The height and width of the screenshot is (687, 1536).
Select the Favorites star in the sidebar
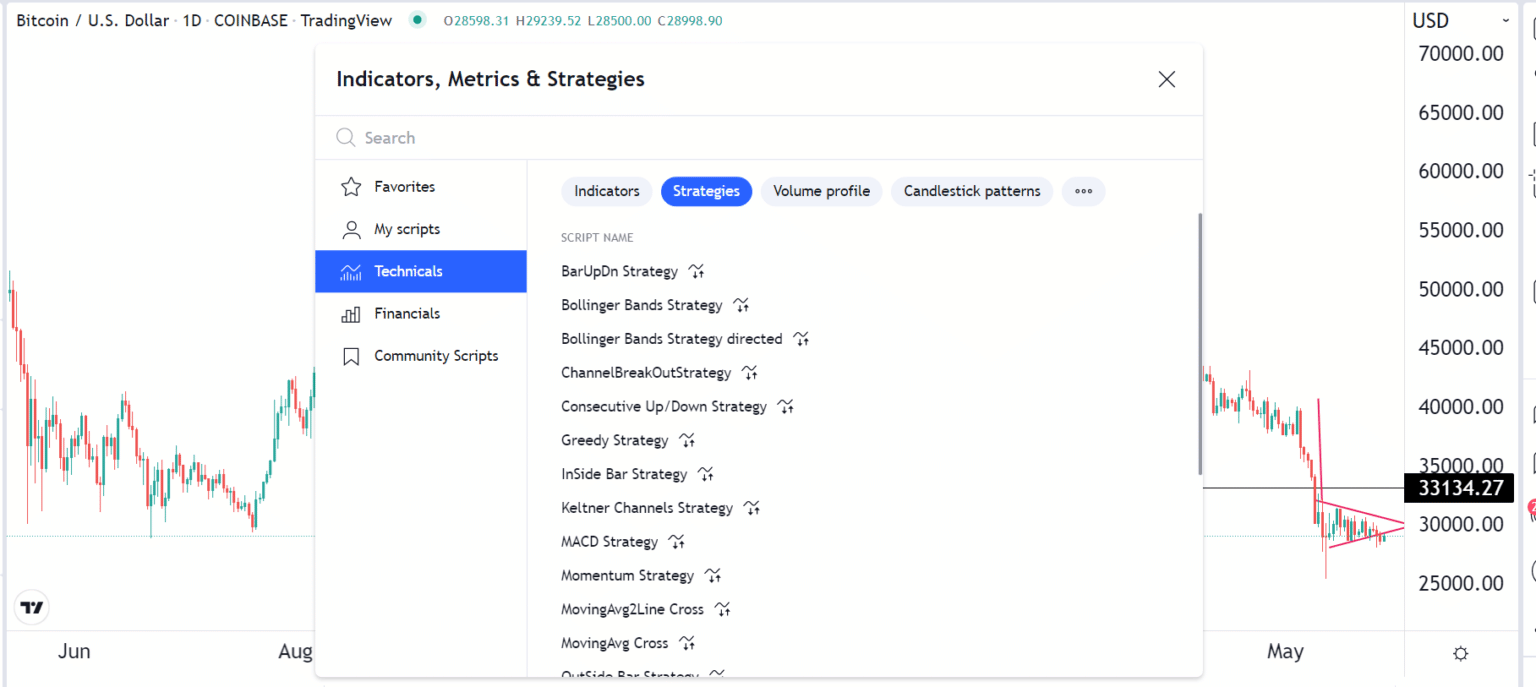click(350, 186)
